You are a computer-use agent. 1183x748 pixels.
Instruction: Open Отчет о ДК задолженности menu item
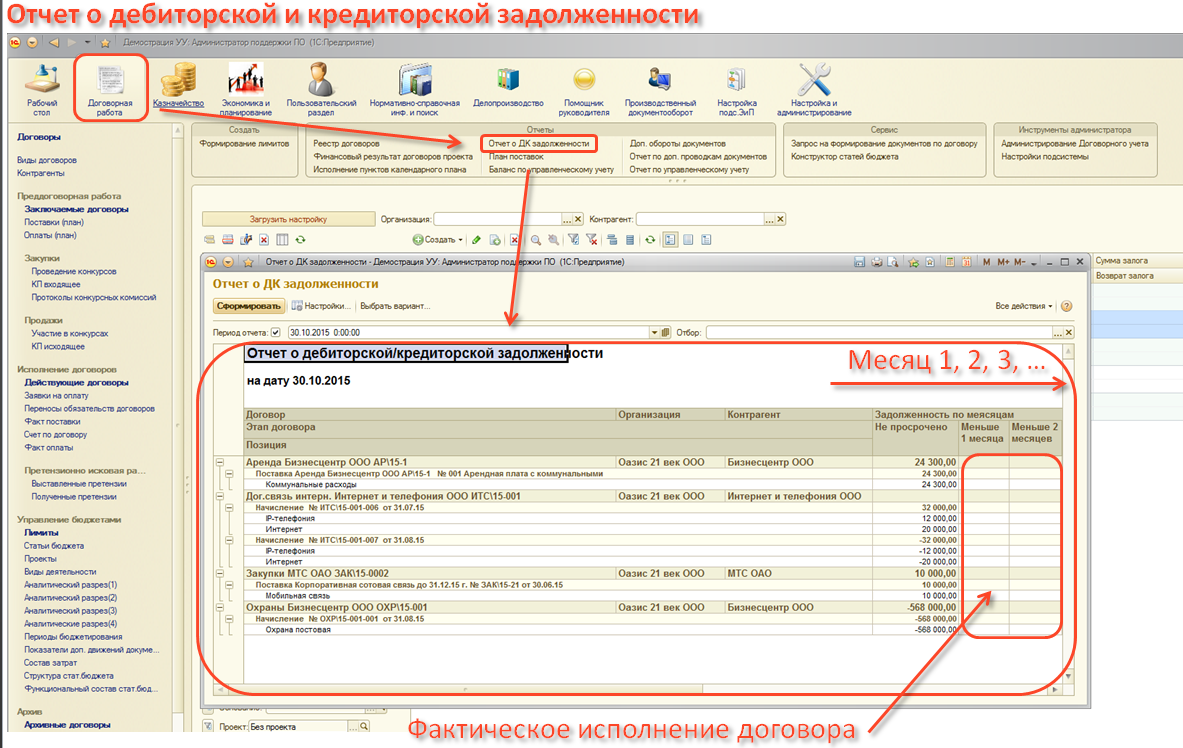(x=538, y=144)
